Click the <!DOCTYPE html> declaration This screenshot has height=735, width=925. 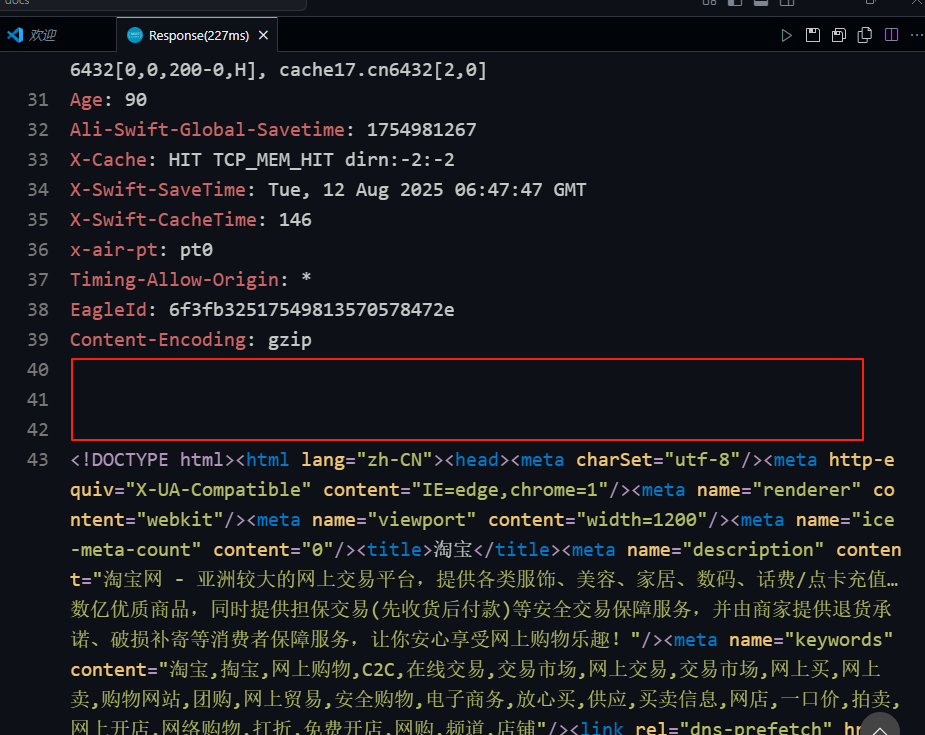[152, 460]
